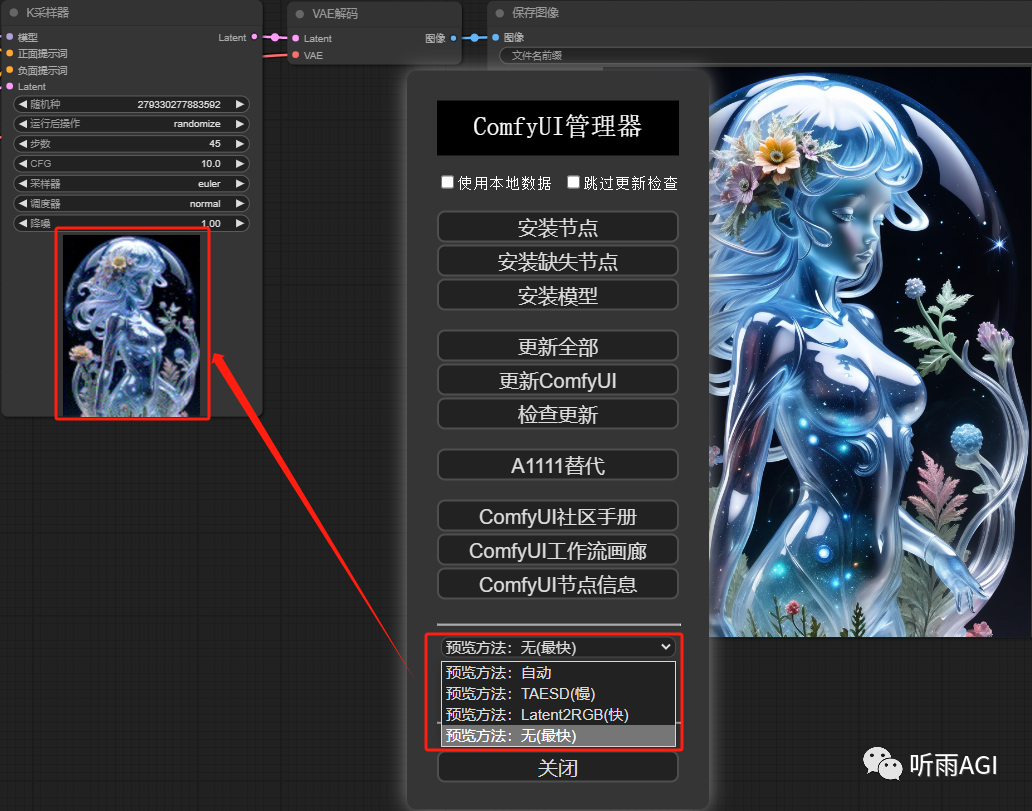Image resolution: width=1032 pixels, height=811 pixels.
Task: Click right arrow of 运行后操作 randomize
Action: click(x=240, y=124)
